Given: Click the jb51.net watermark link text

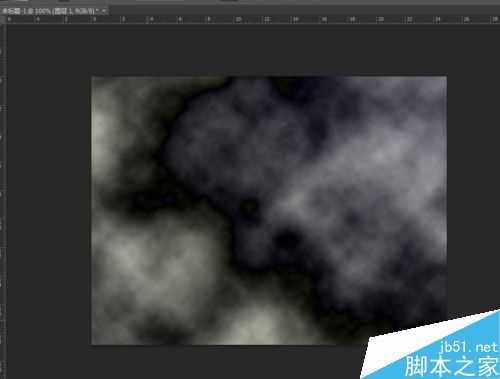Looking at the screenshot, I should 468,347.
